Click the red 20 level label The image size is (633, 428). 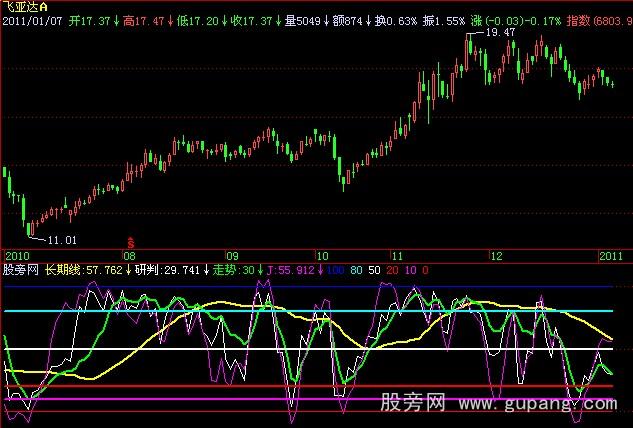pos(395,269)
